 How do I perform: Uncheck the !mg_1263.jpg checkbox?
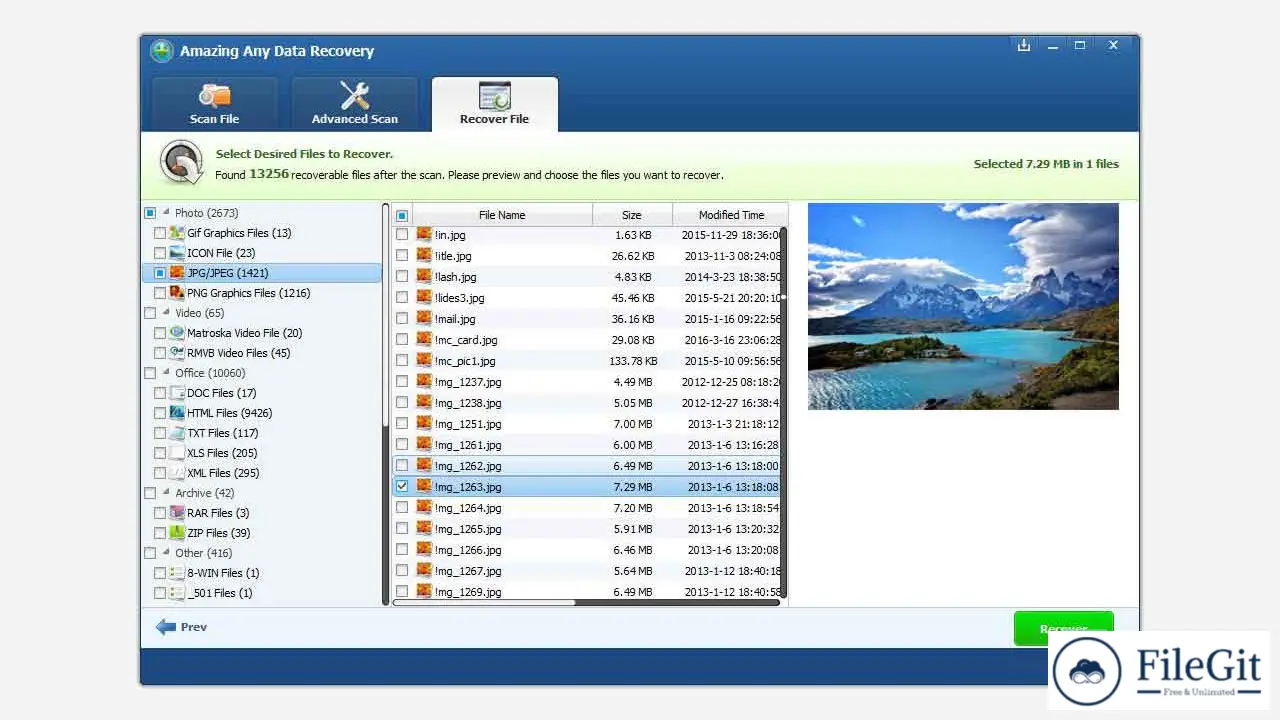coord(402,487)
